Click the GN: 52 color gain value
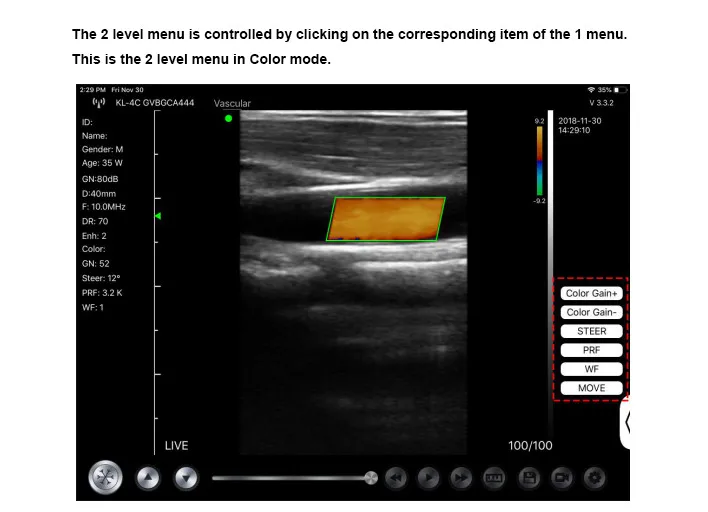Screen dimensions: 708x512 95,264
